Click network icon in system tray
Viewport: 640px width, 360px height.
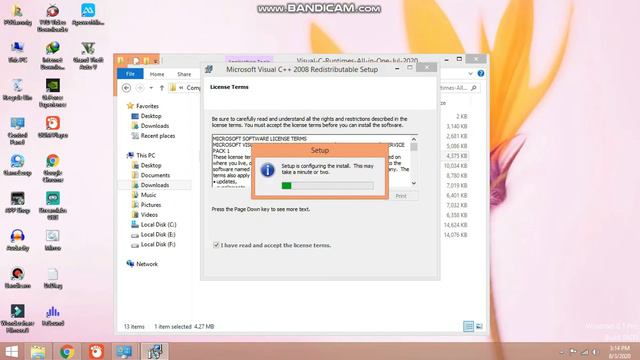click(585, 351)
